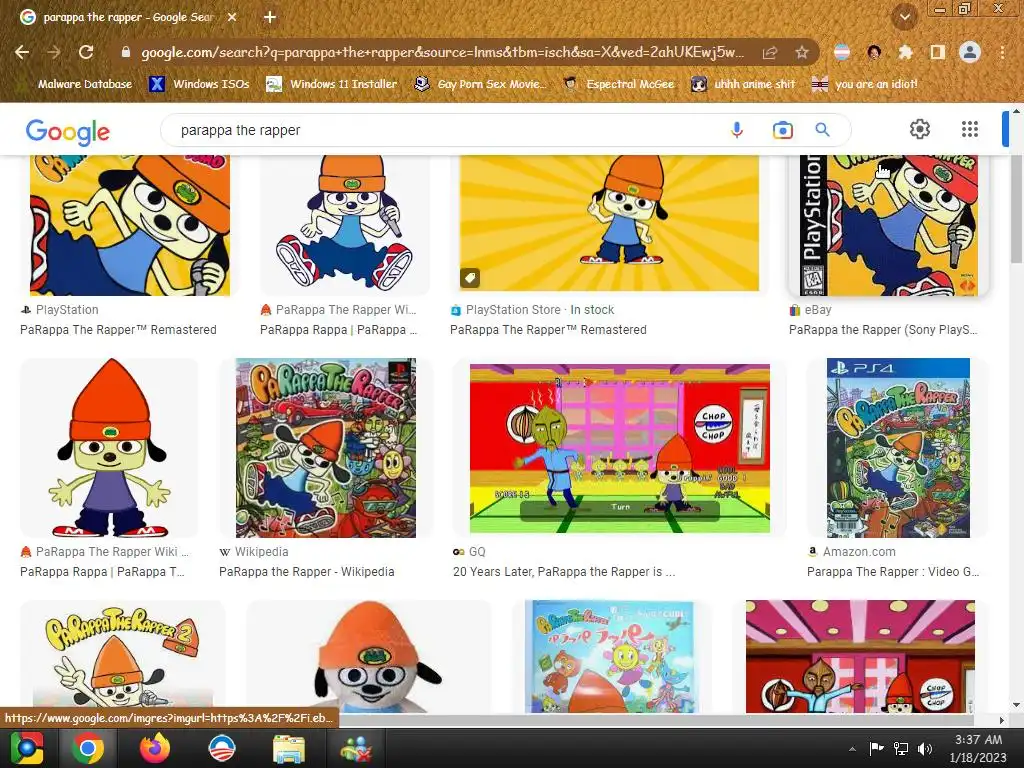The height and width of the screenshot is (768, 1024).
Task: Click the page vertical scrollbar
Action: [x=1016, y=209]
